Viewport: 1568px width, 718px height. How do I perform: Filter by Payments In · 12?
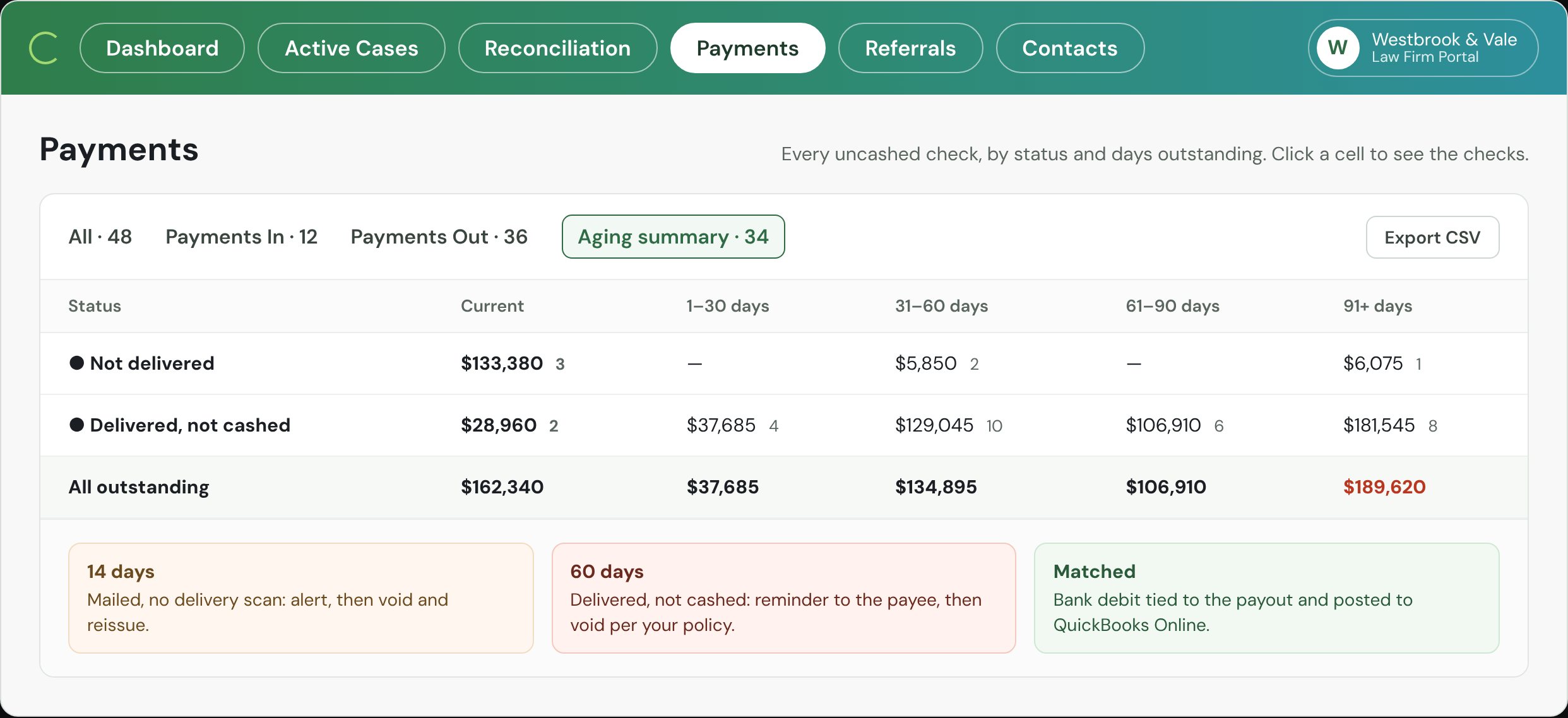241,237
